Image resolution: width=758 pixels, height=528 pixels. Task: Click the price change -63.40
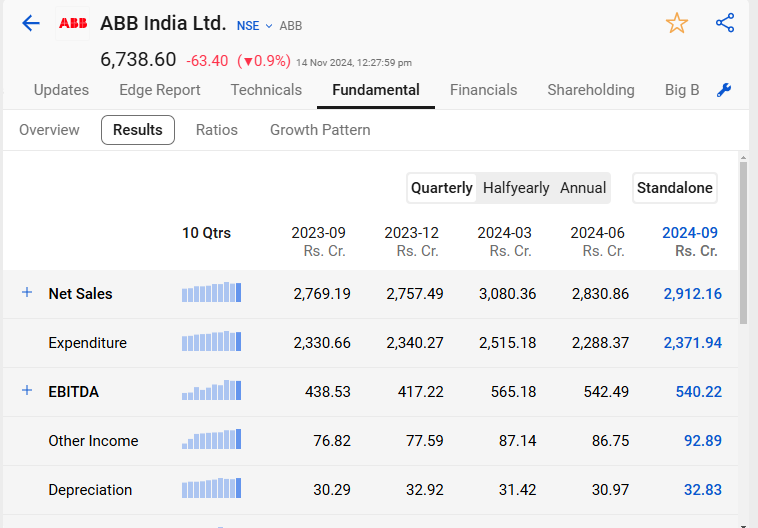click(x=207, y=61)
